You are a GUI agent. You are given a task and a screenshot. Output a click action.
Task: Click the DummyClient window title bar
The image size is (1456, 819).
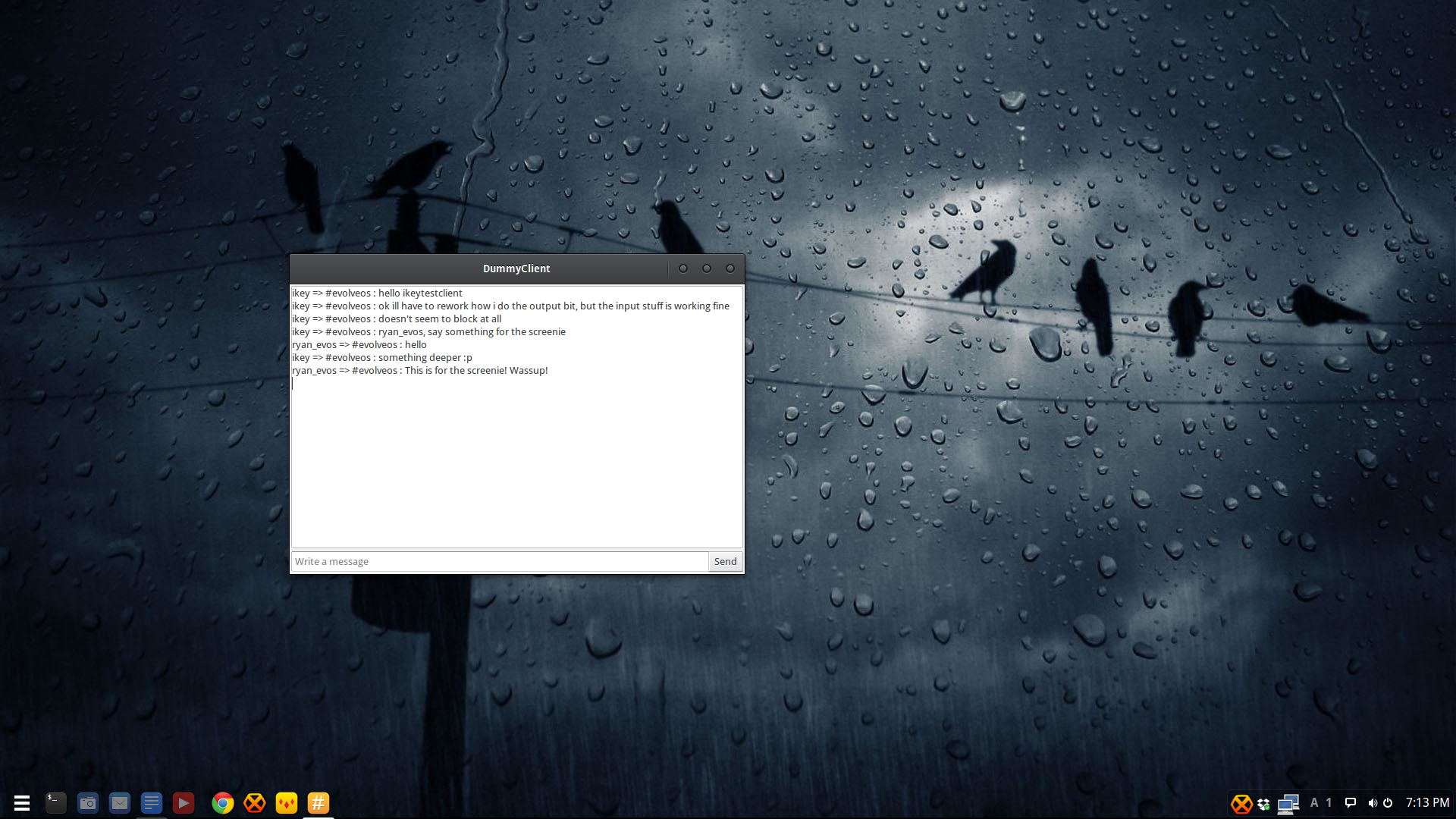516,268
